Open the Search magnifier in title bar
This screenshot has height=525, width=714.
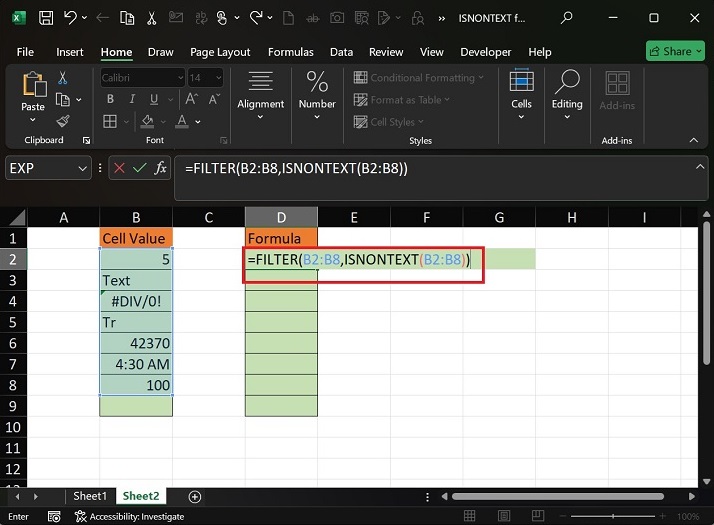point(567,18)
